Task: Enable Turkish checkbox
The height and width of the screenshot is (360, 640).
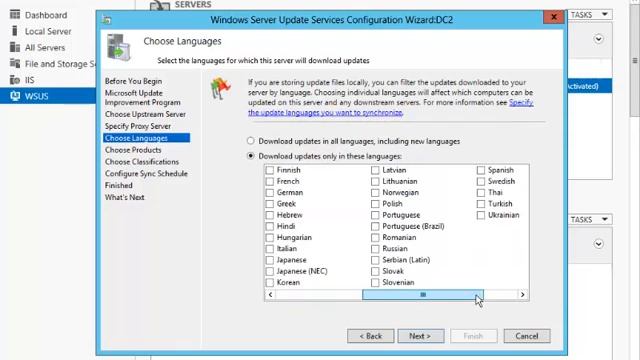Action: [481, 204]
